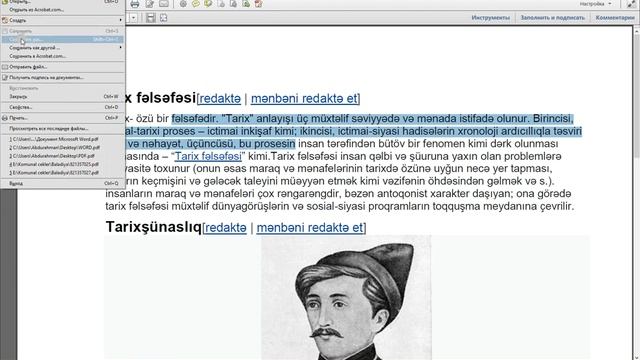Choose Сохранить в Acrobat.com menu item

[x=62, y=56]
